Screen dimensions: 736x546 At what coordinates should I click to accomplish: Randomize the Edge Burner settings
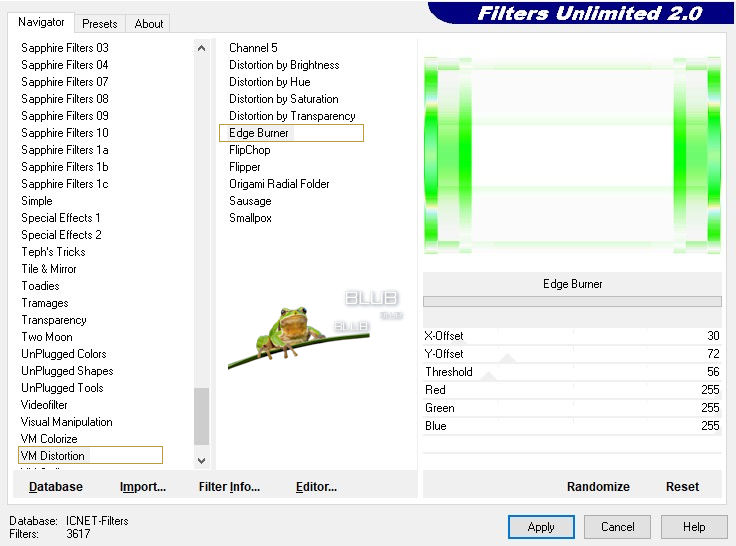tap(598, 486)
